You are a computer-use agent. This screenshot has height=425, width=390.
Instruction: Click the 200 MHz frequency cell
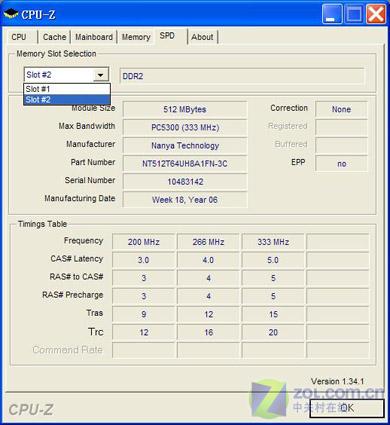(144, 242)
